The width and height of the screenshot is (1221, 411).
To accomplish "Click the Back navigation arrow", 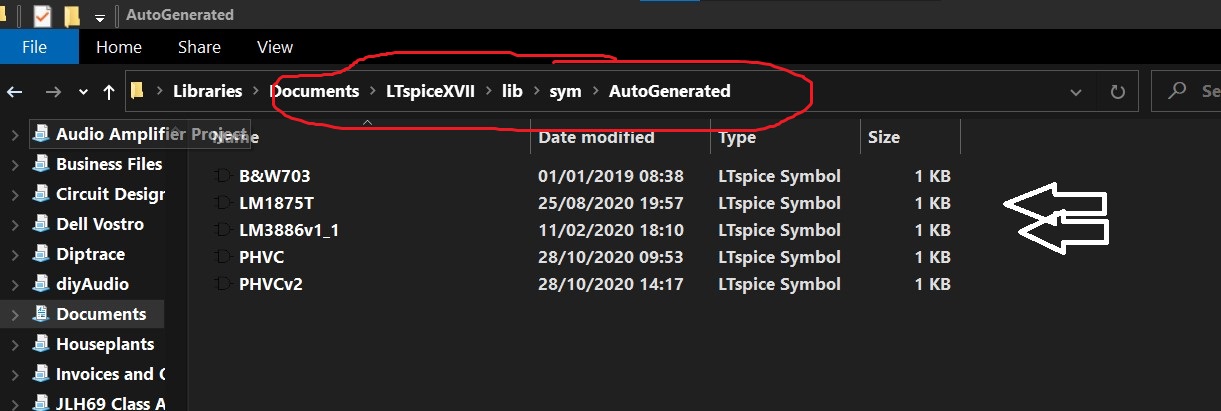I will (15, 92).
